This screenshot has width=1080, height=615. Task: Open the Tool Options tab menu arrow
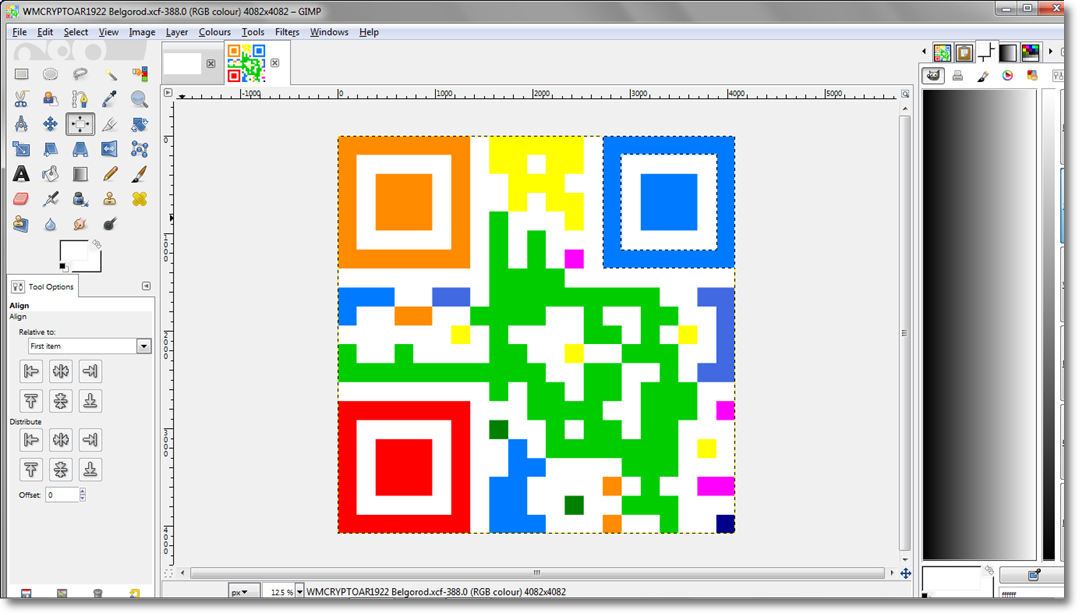coord(146,286)
